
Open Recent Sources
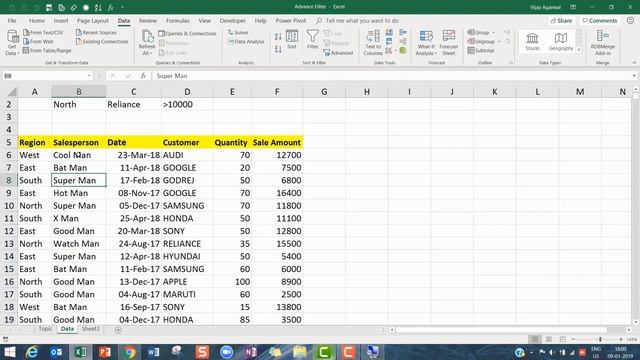click(96, 32)
